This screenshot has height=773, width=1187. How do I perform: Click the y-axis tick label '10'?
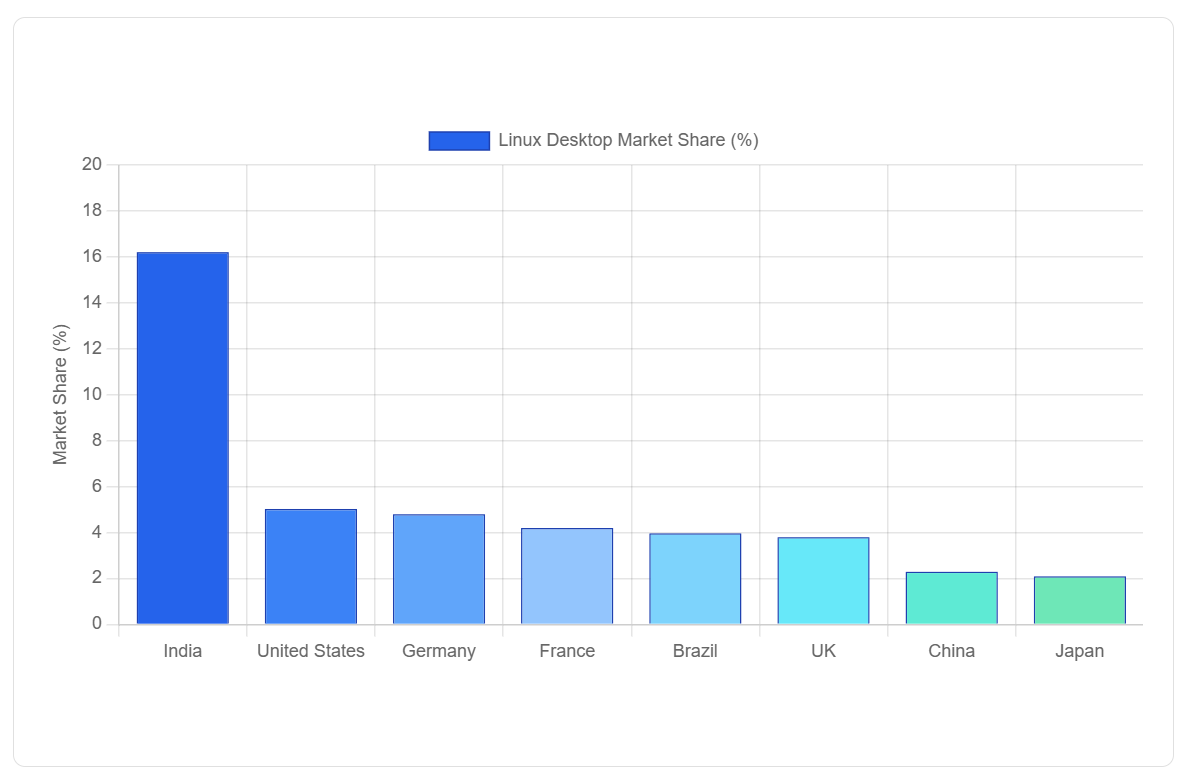point(92,394)
